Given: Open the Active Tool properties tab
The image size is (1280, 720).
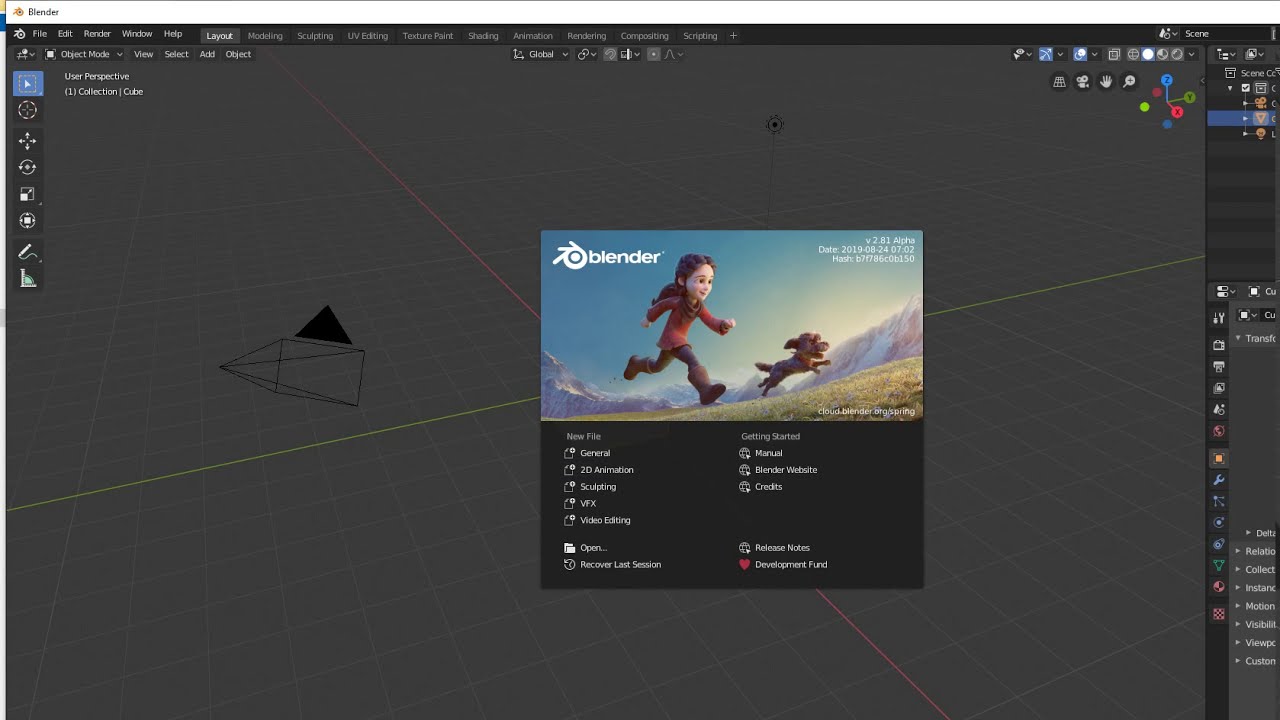Looking at the screenshot, I should click(1219, 317).
